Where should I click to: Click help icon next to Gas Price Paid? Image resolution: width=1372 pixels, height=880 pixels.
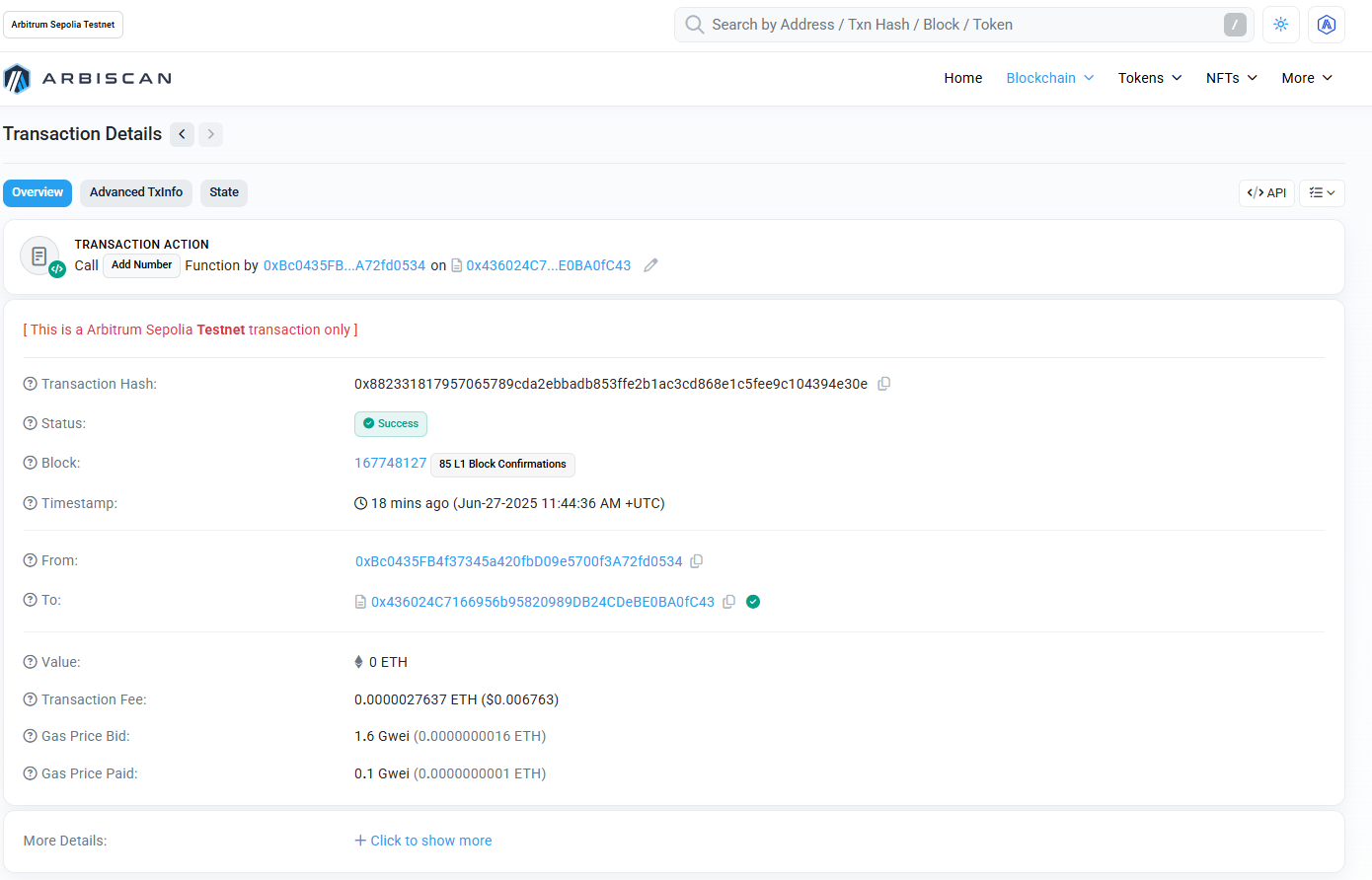pos(31,773)
